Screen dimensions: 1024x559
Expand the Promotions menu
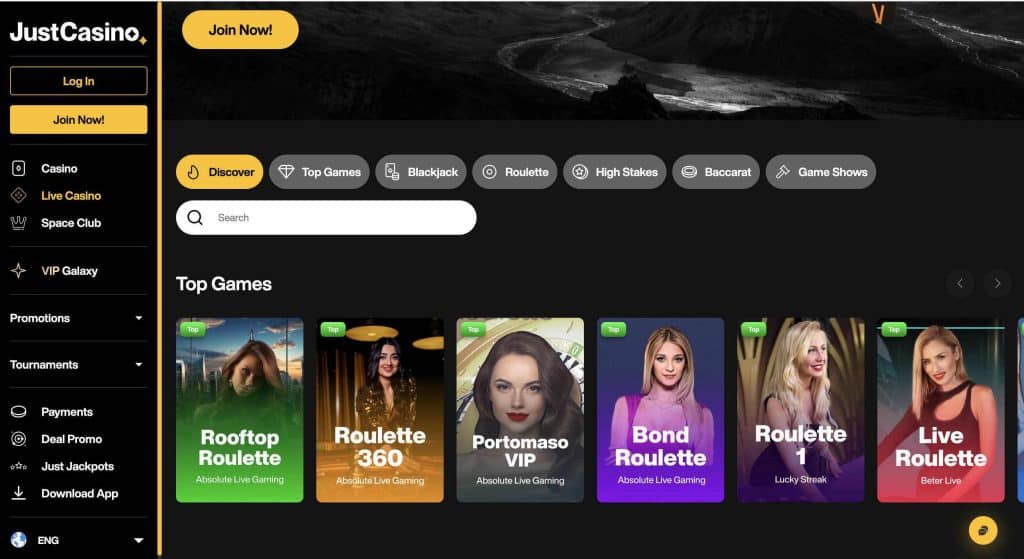pyautogui.click(x=138, y=318)
